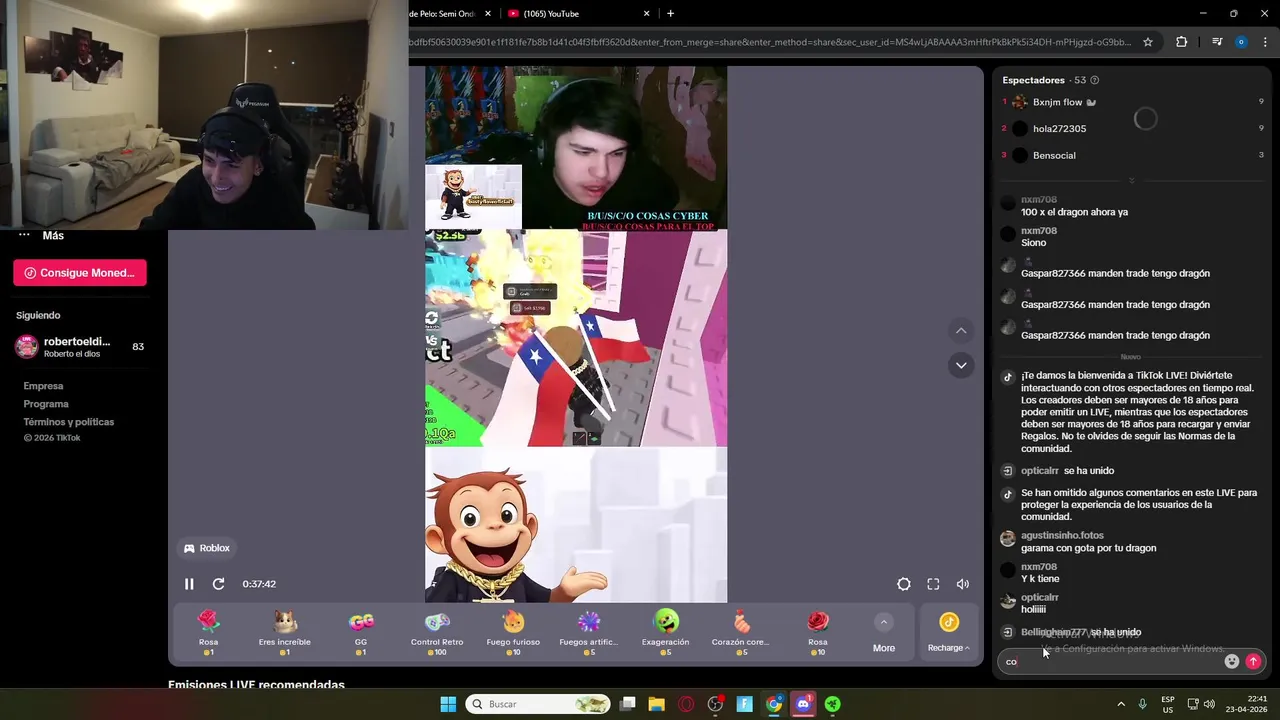Screen dimensions: 1280x720
Task: Open Task View in taskbar
Action: [627, 704]
